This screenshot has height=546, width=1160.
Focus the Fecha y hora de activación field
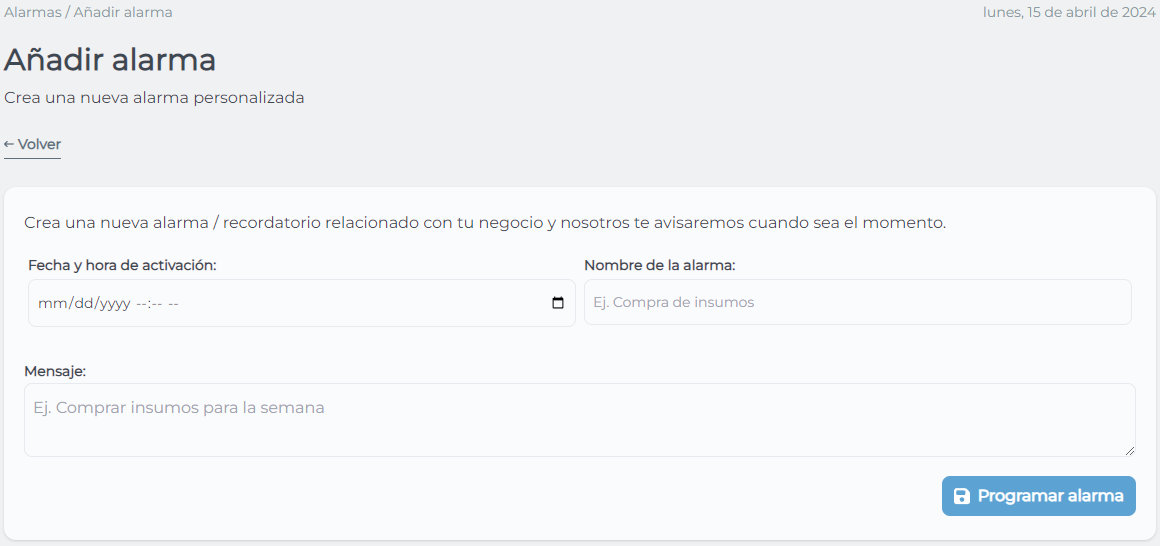[x=302, y=303]
